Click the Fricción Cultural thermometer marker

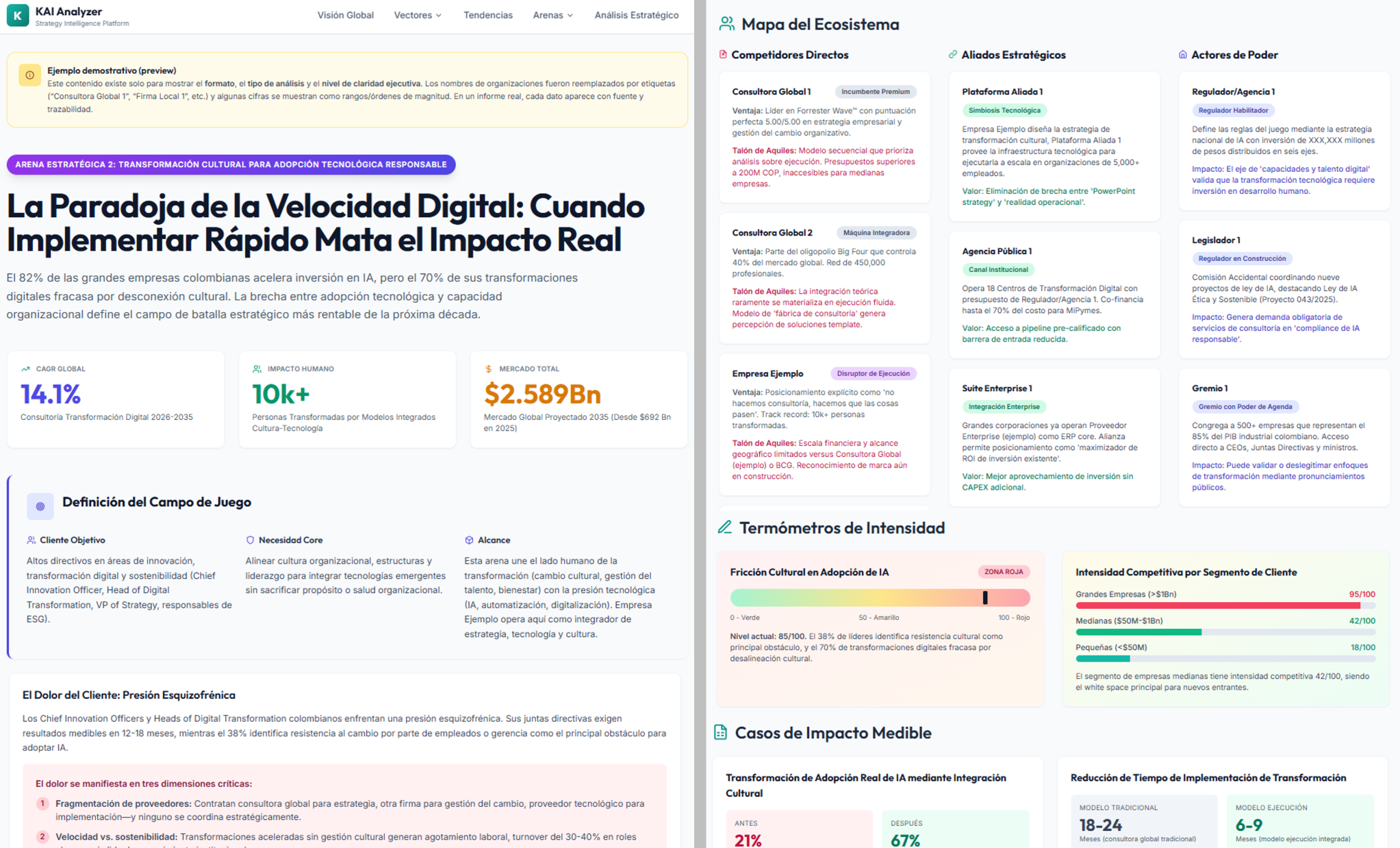(985, 597)
